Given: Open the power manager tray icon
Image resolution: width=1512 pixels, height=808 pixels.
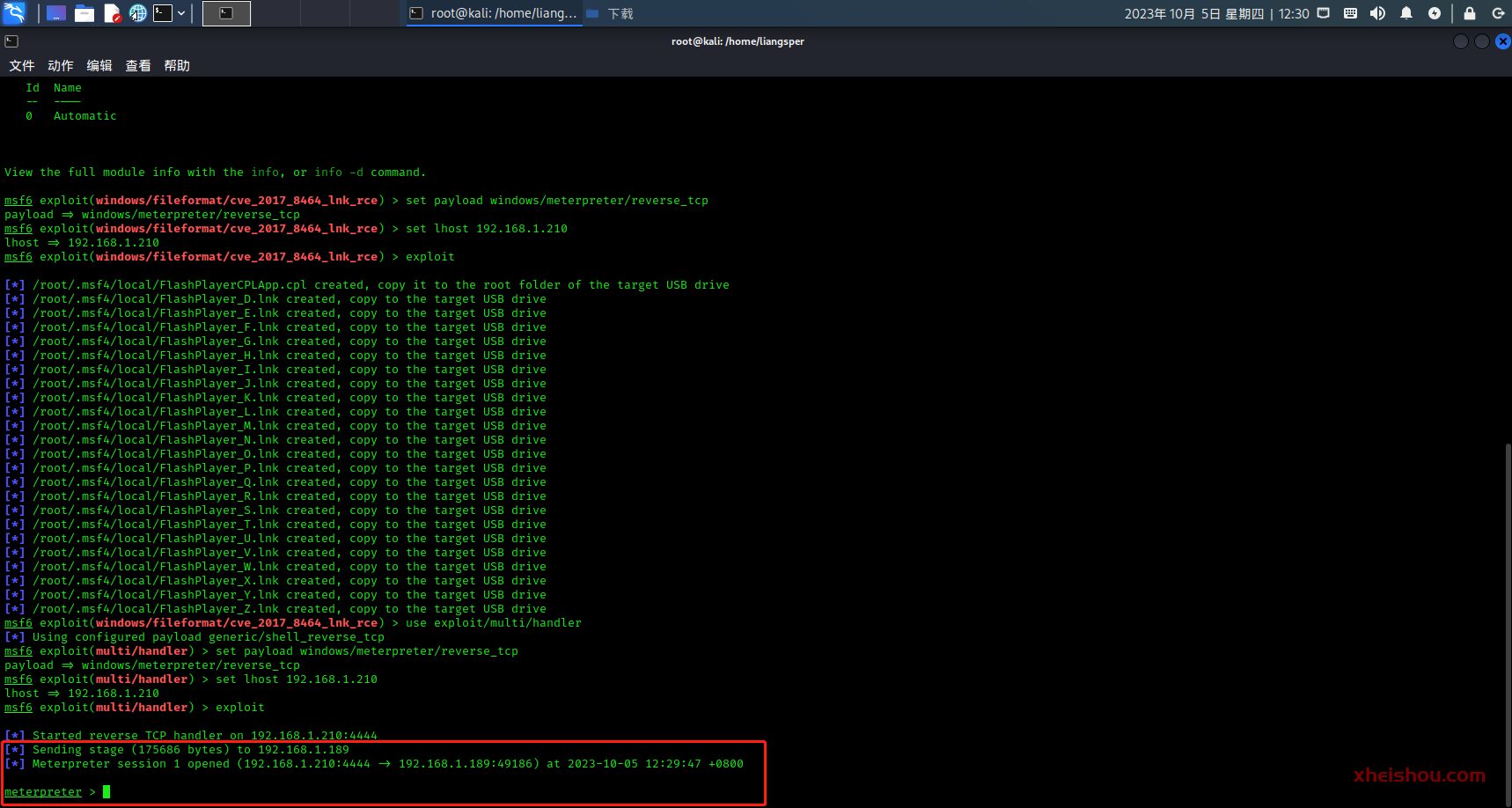Looking at the screenshot, I should [1435, 13].
